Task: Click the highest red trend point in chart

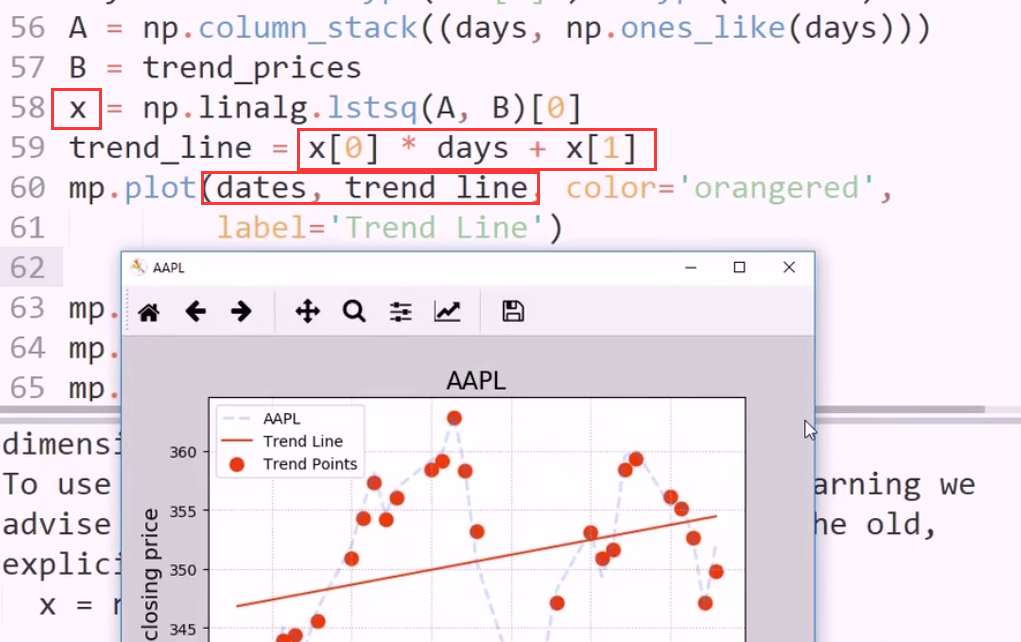Action: click(x=455, y=418)
